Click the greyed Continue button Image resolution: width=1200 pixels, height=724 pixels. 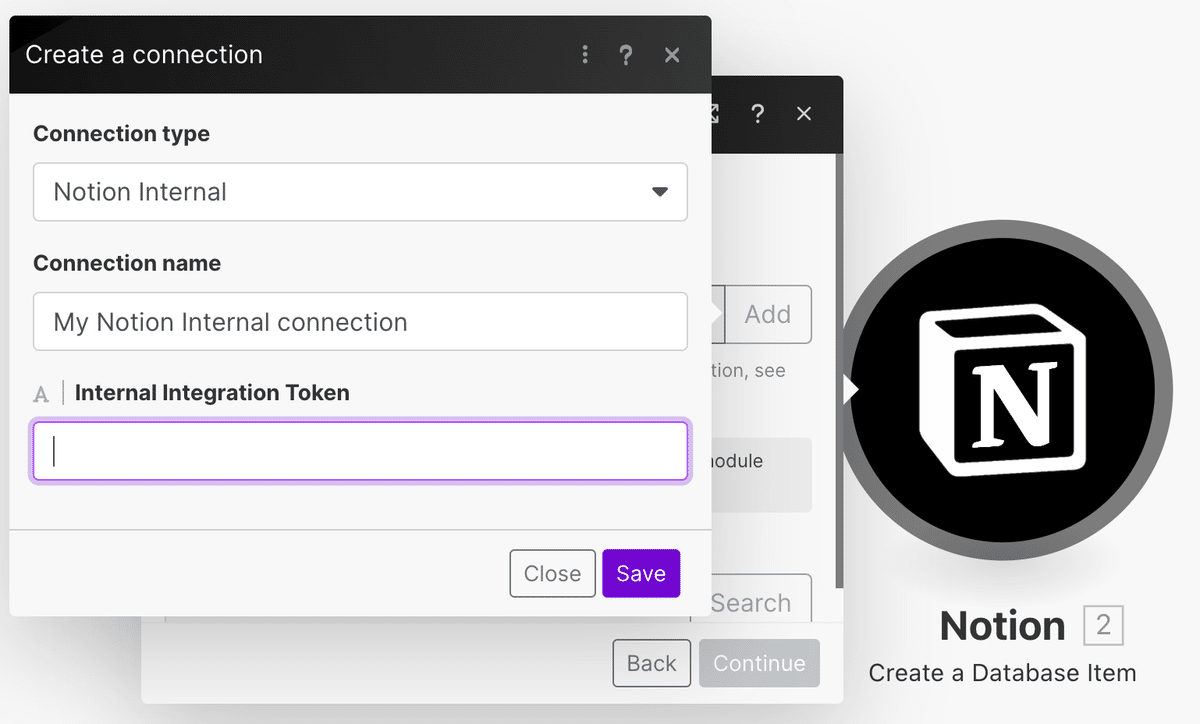click(x=759, y=663)
